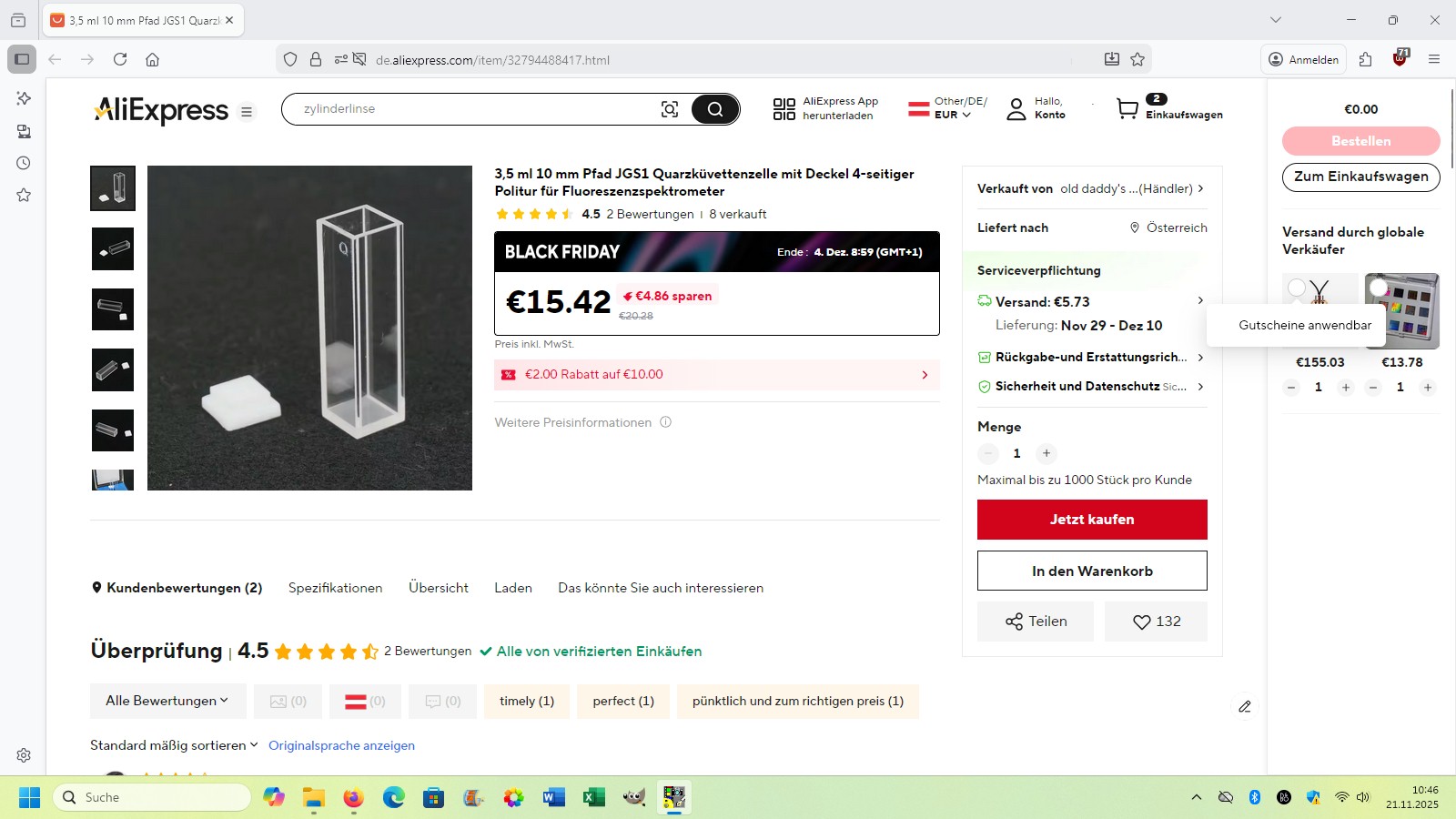
Task: Expand Standard mäßig sortieren sort menu
Action: pos(174,745)
